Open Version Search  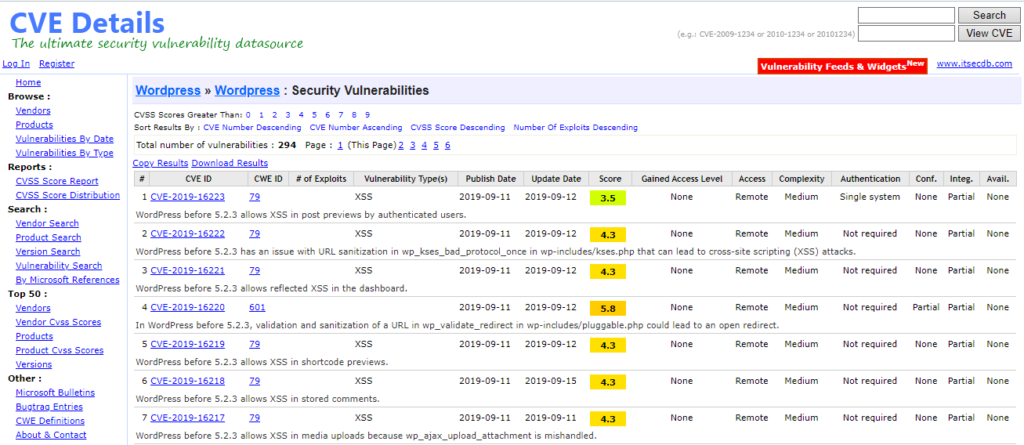point(48,252)
